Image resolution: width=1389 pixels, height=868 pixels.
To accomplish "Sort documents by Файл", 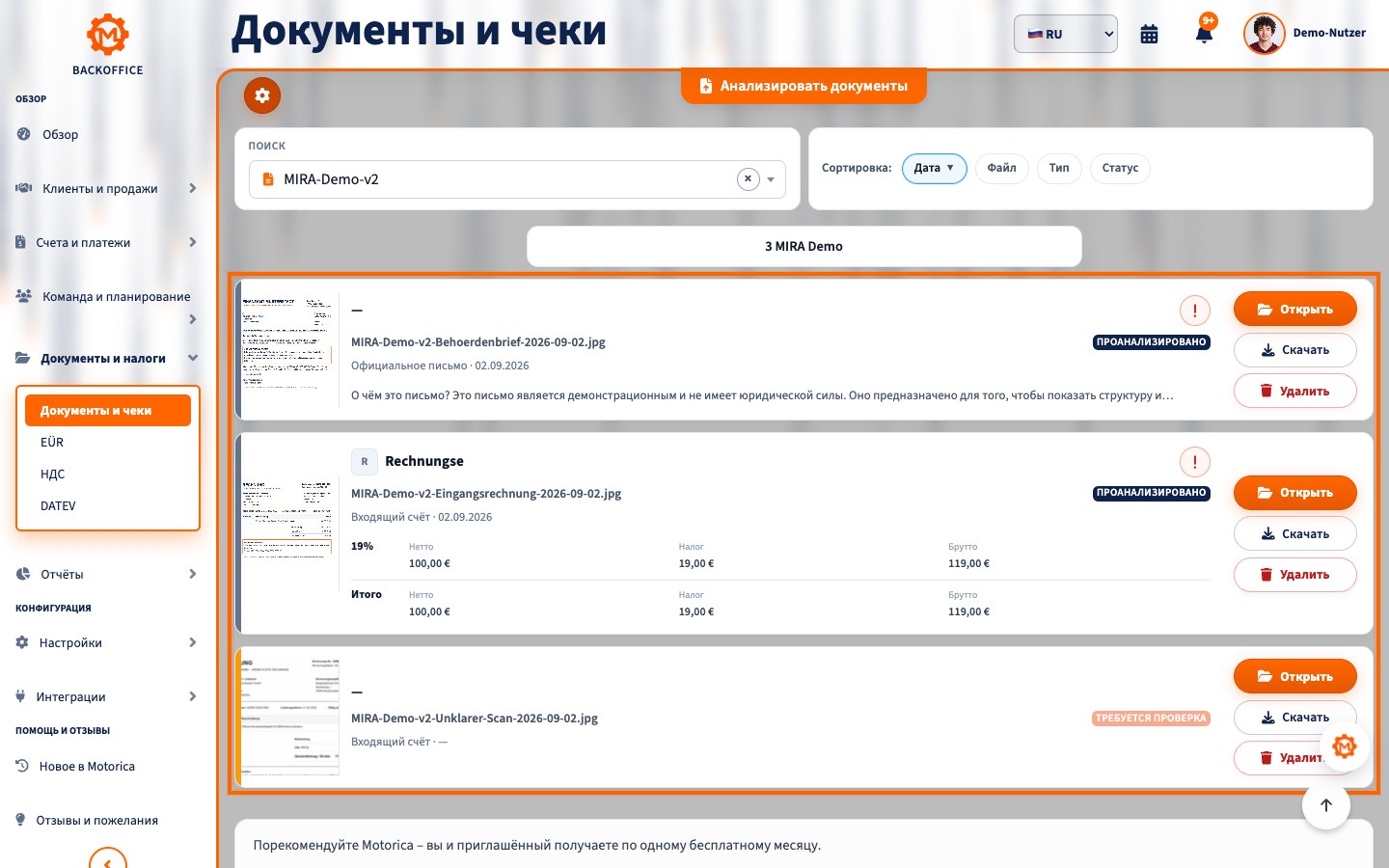I will (1001, 168).
